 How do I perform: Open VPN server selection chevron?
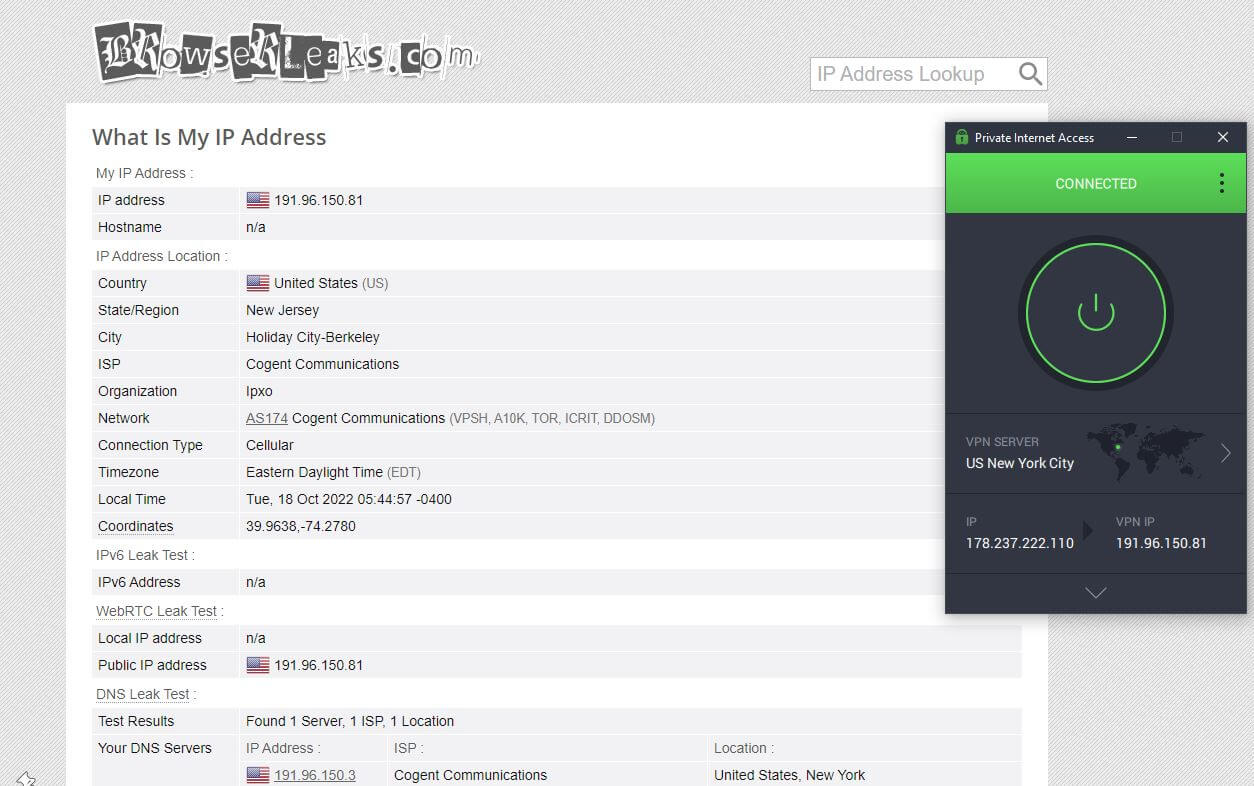1225,453
